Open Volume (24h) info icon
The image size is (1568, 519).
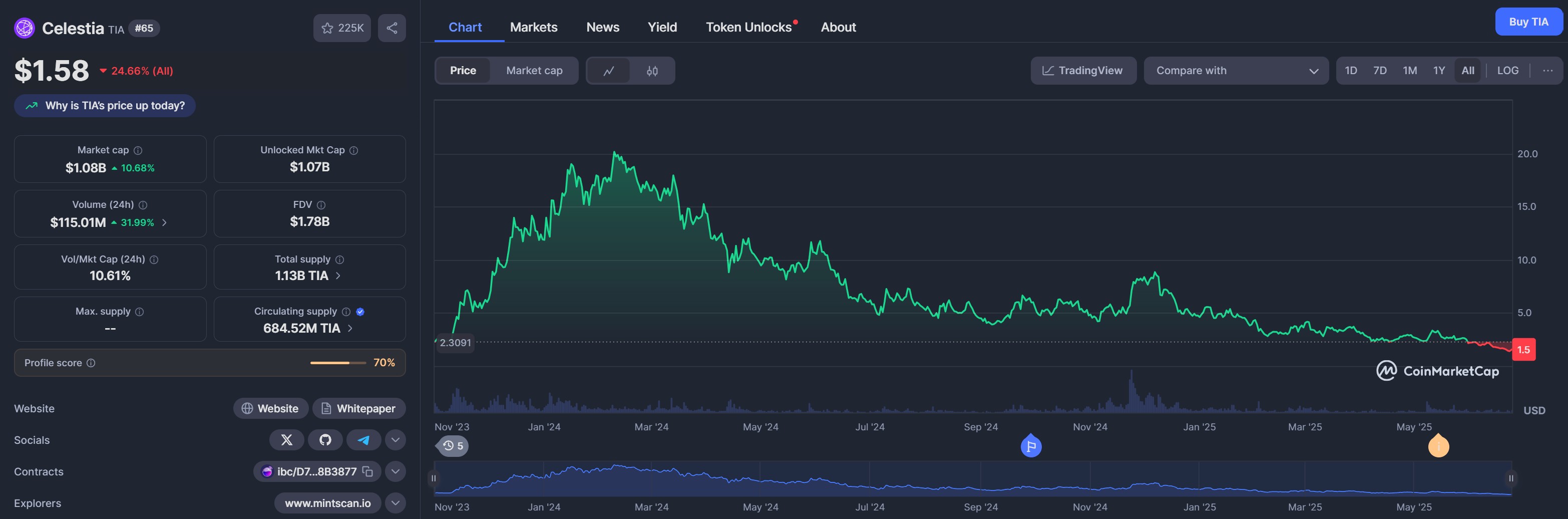click(143, 205)
